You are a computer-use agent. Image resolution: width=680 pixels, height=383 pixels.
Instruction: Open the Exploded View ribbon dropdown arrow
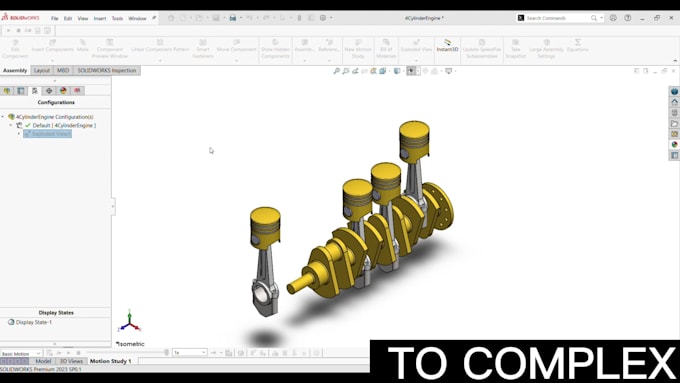coord(416,60)
